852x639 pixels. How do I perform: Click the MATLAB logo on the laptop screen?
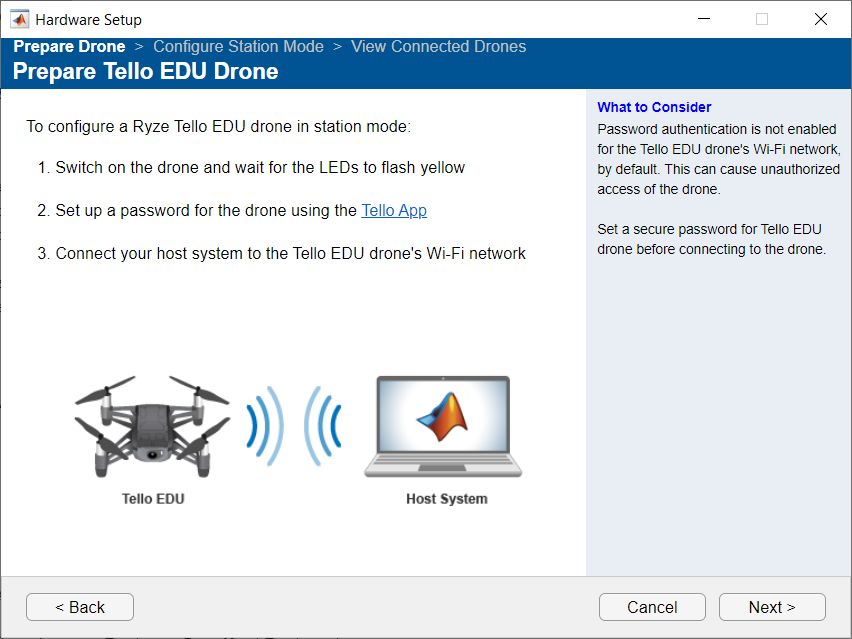click(x=441, y=414)
